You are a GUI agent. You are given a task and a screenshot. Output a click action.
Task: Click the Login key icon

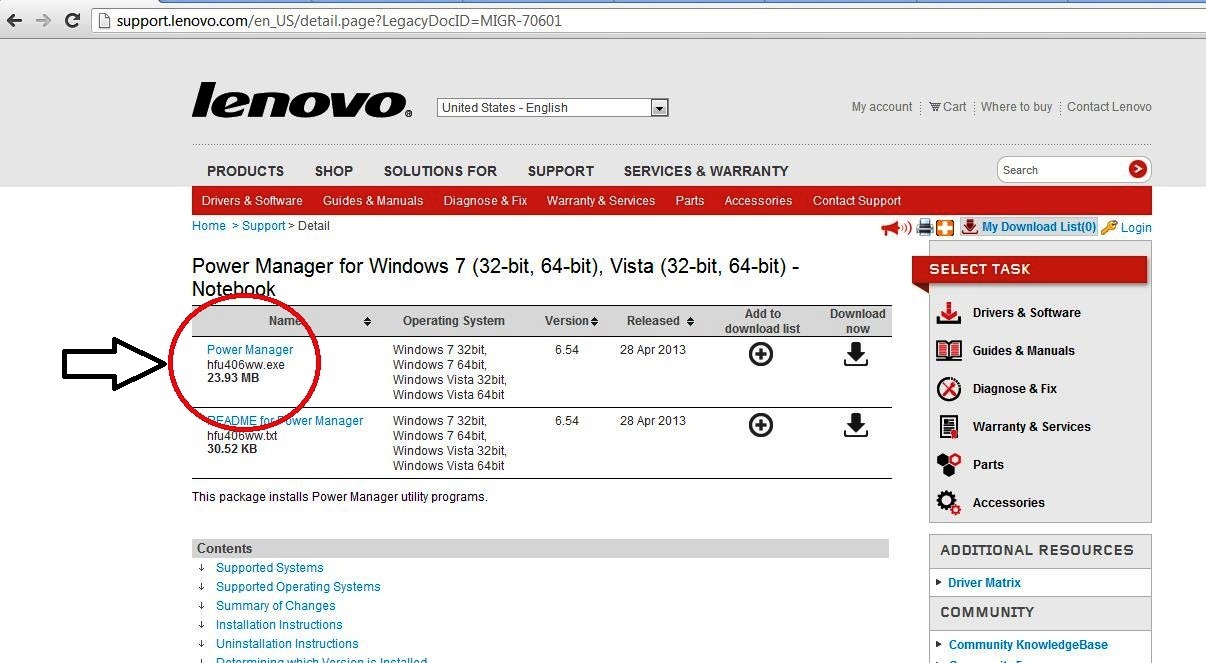[x=1109, y=228]
